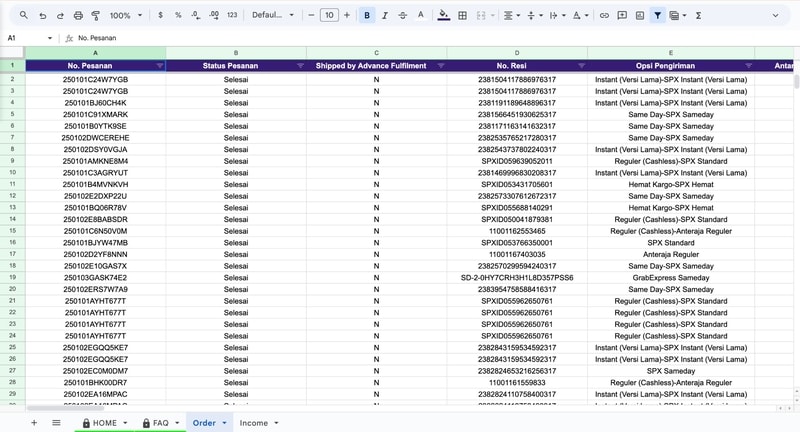The image size is (800, 432).
Task: Click the A1 name box field
Action: (30, 38)
